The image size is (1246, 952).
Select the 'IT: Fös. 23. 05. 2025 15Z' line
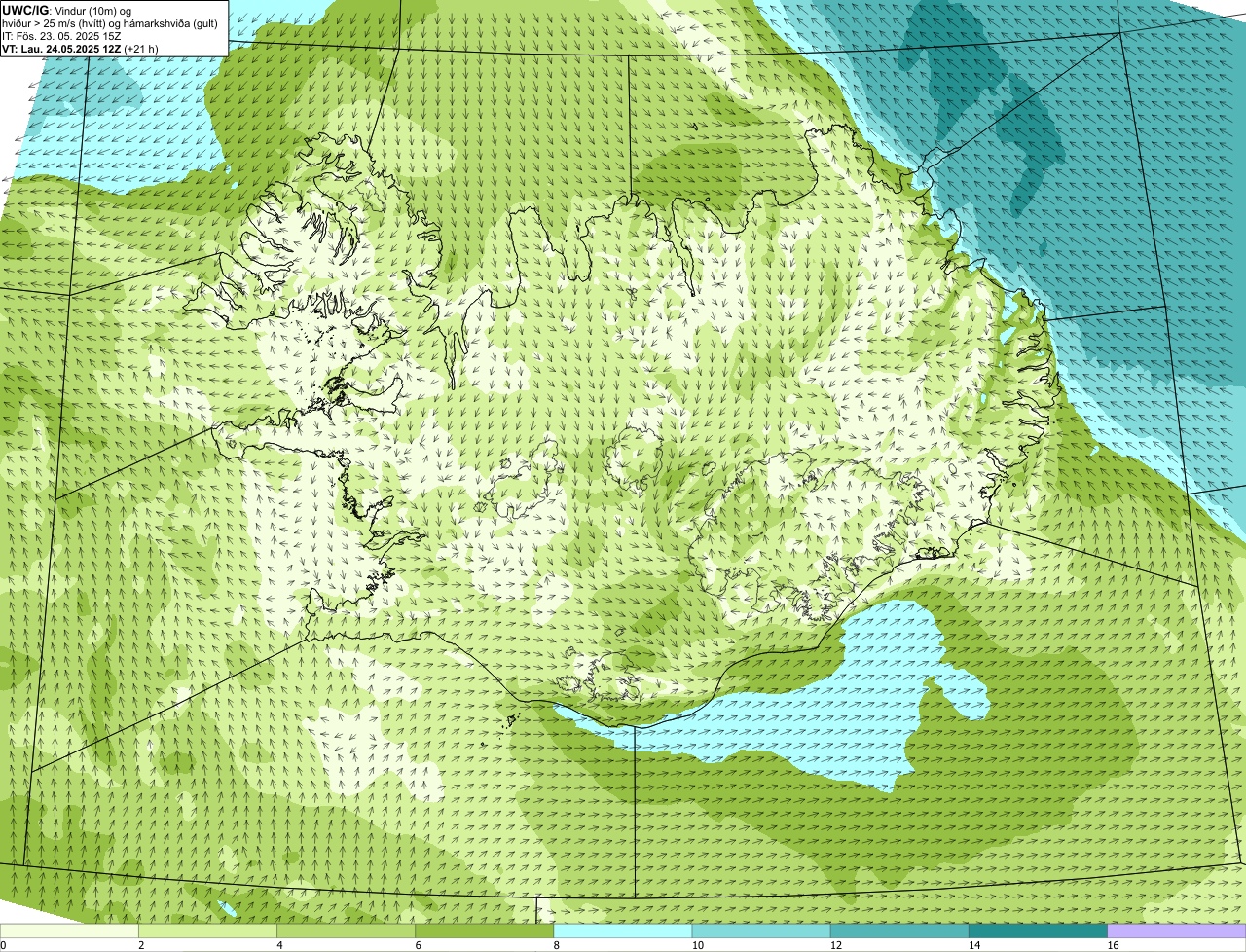click(61, 36)
